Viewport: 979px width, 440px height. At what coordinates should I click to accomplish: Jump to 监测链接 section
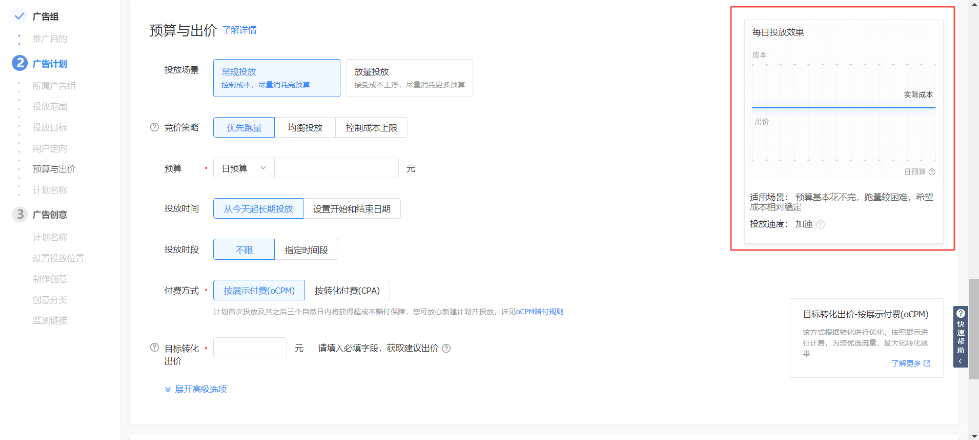pyautogui.click(x=50, y=321)
